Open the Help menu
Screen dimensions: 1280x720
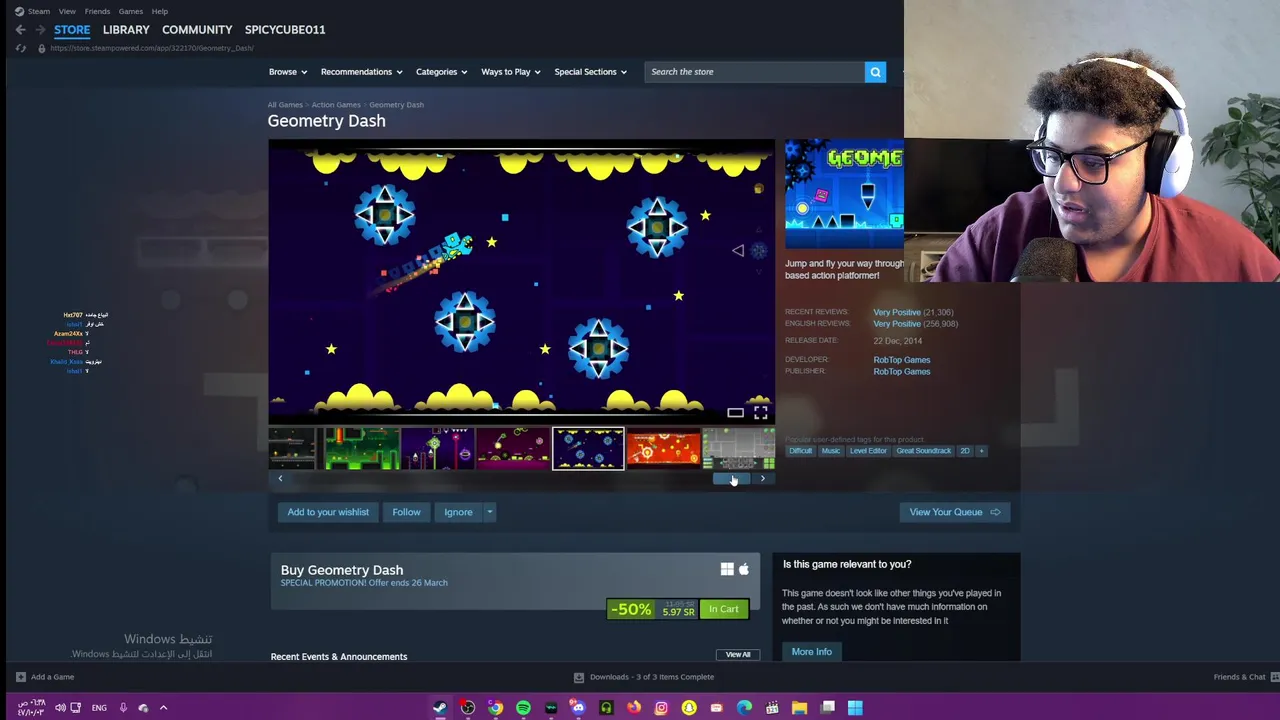(x=160, y=11)
